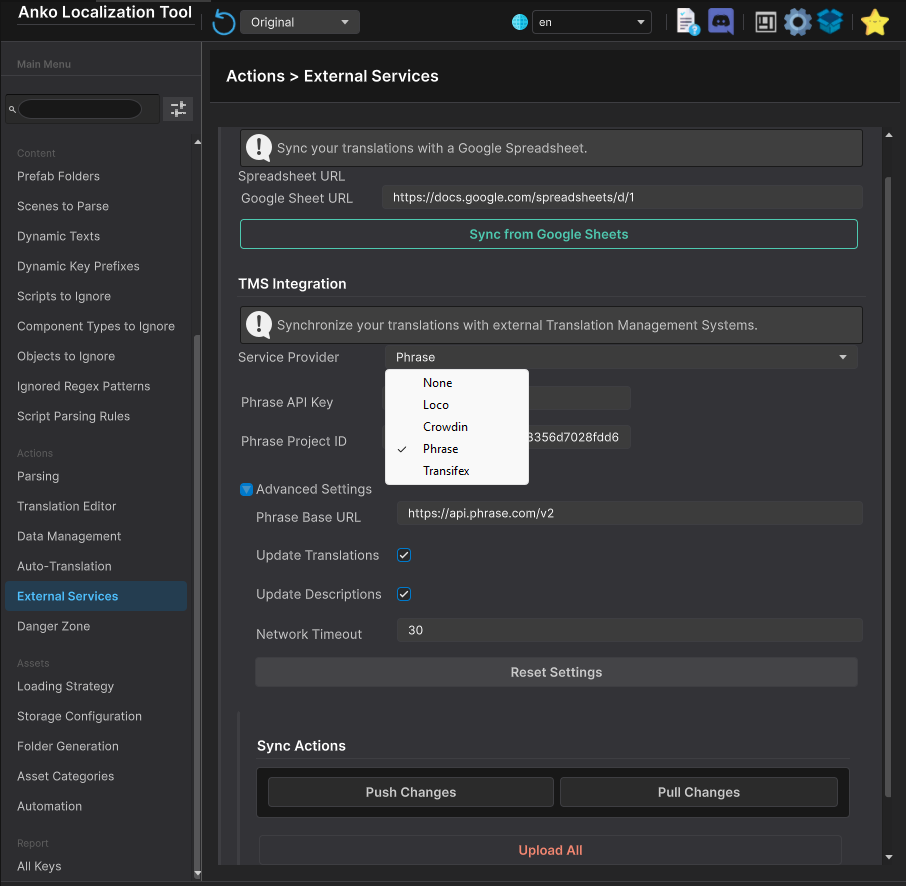Click the circular revert arrow icon
Viewport: 906px width, 886px height.
[x=224, y=22]
